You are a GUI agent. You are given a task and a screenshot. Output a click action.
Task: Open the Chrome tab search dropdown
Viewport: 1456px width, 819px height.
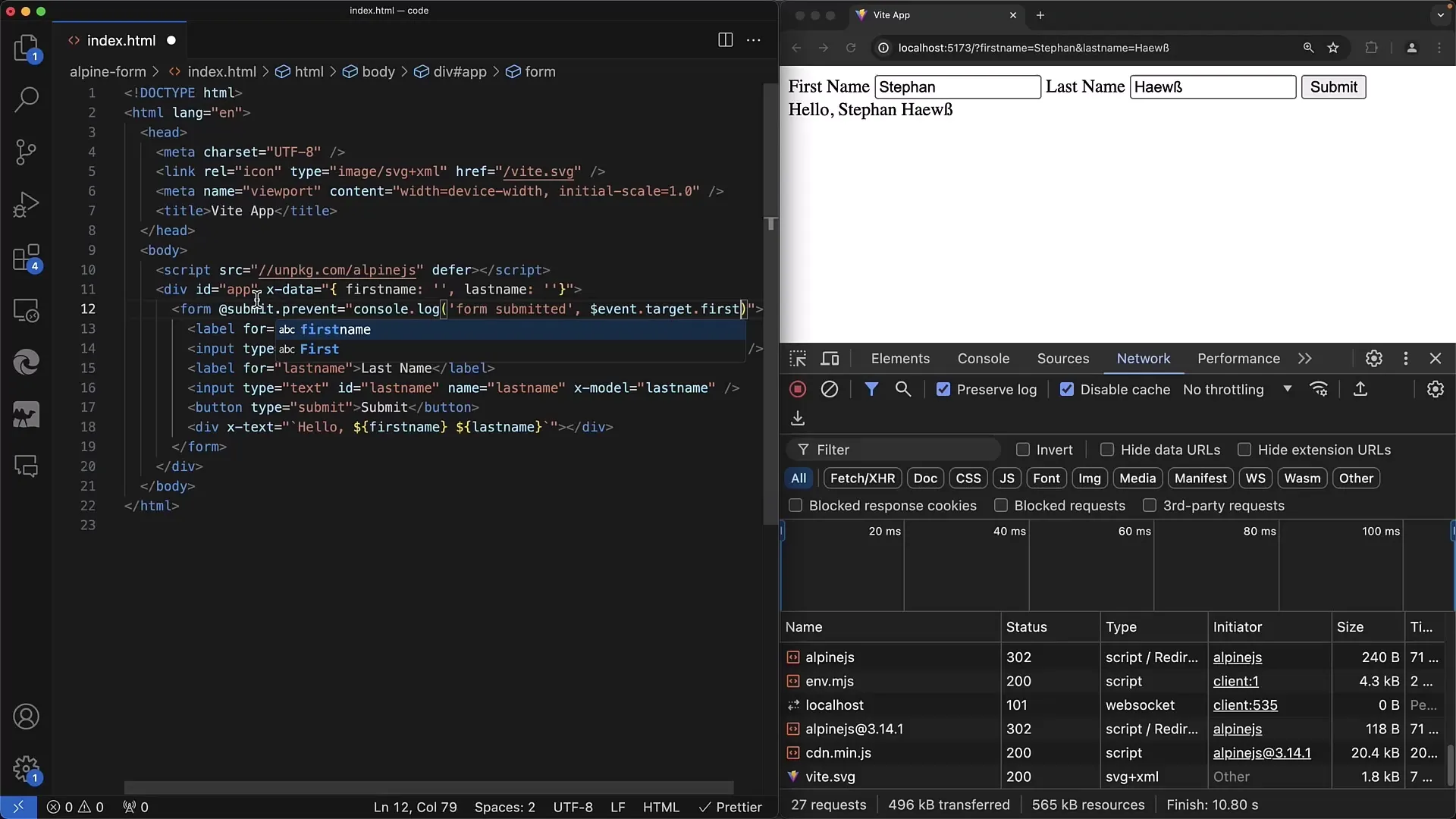[1440, 14]
